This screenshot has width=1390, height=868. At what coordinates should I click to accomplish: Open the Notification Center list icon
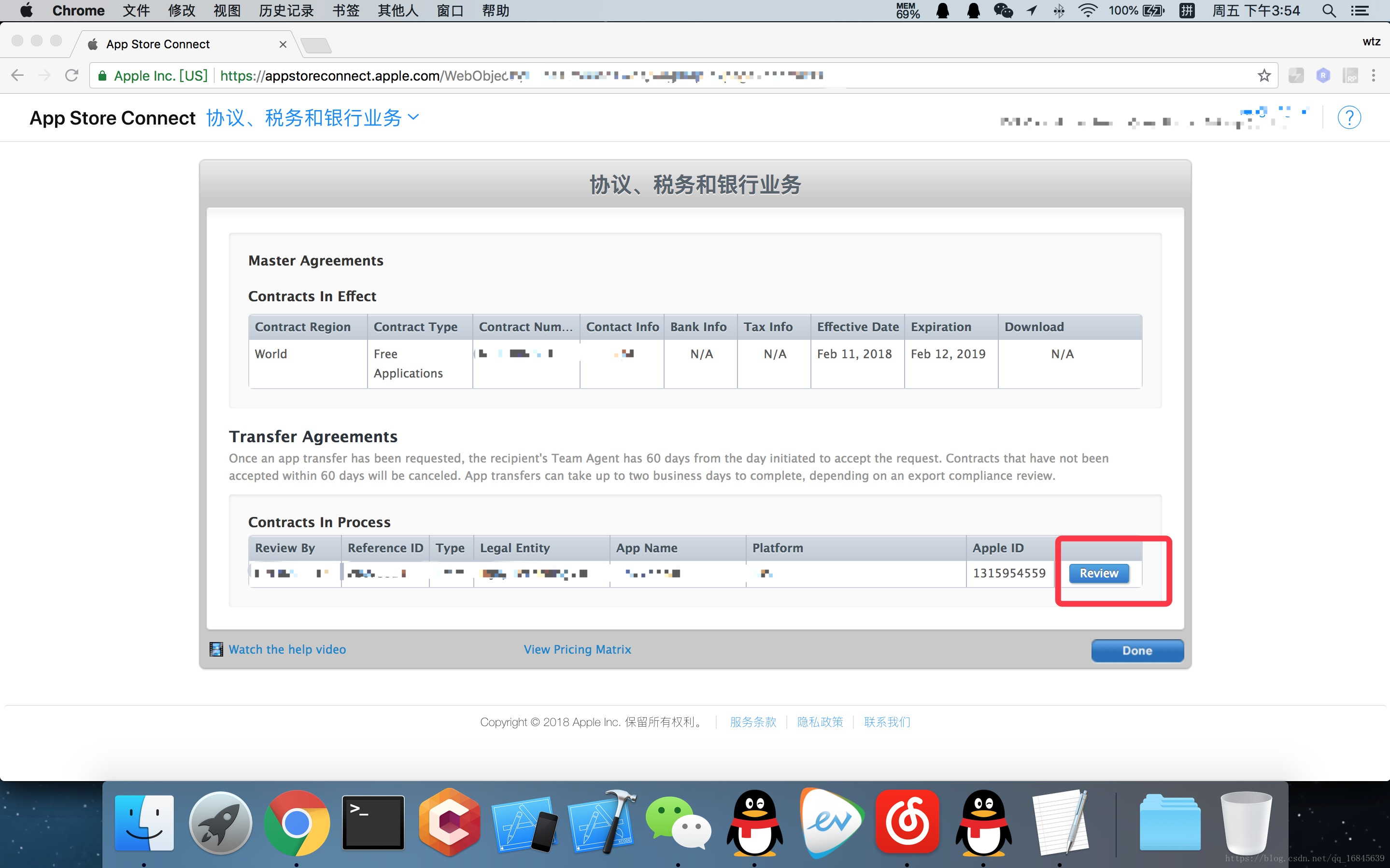click(1360, 10)
